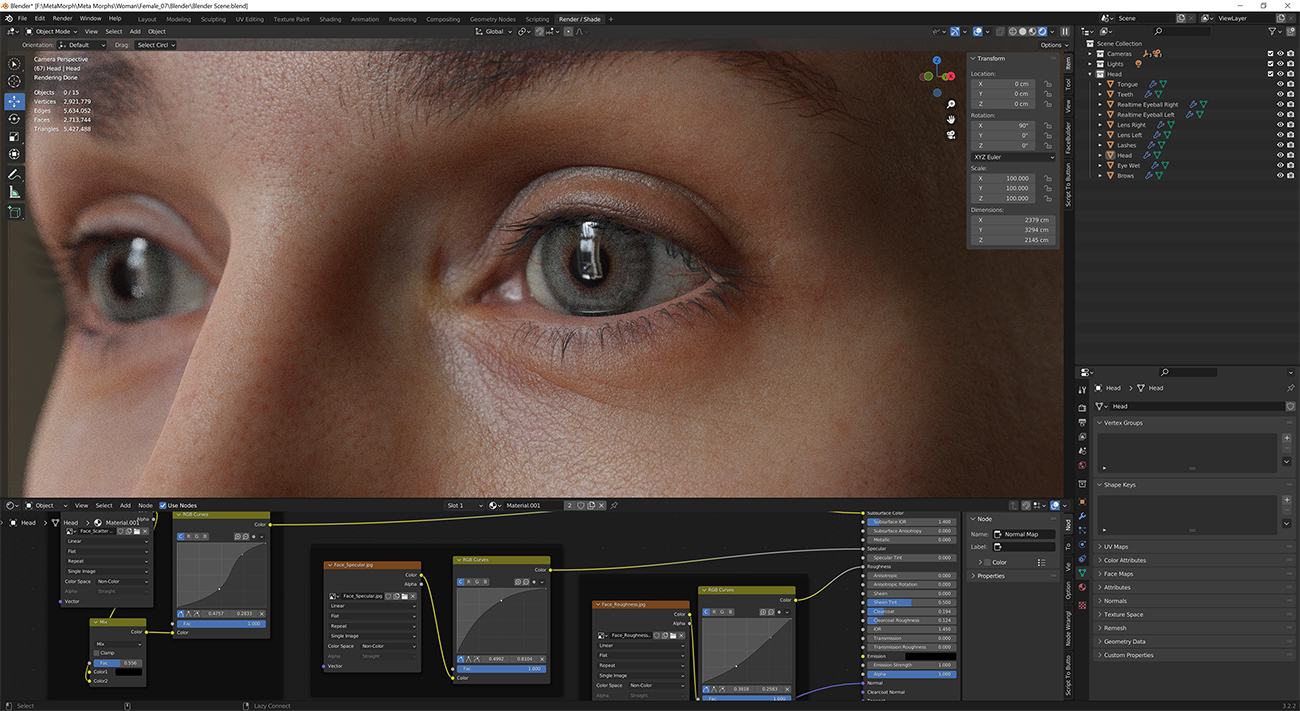1300x711 pixels.
Task: Open the XYZ Euler rotation mode dropdown
Action: [x=1013, y=157]
